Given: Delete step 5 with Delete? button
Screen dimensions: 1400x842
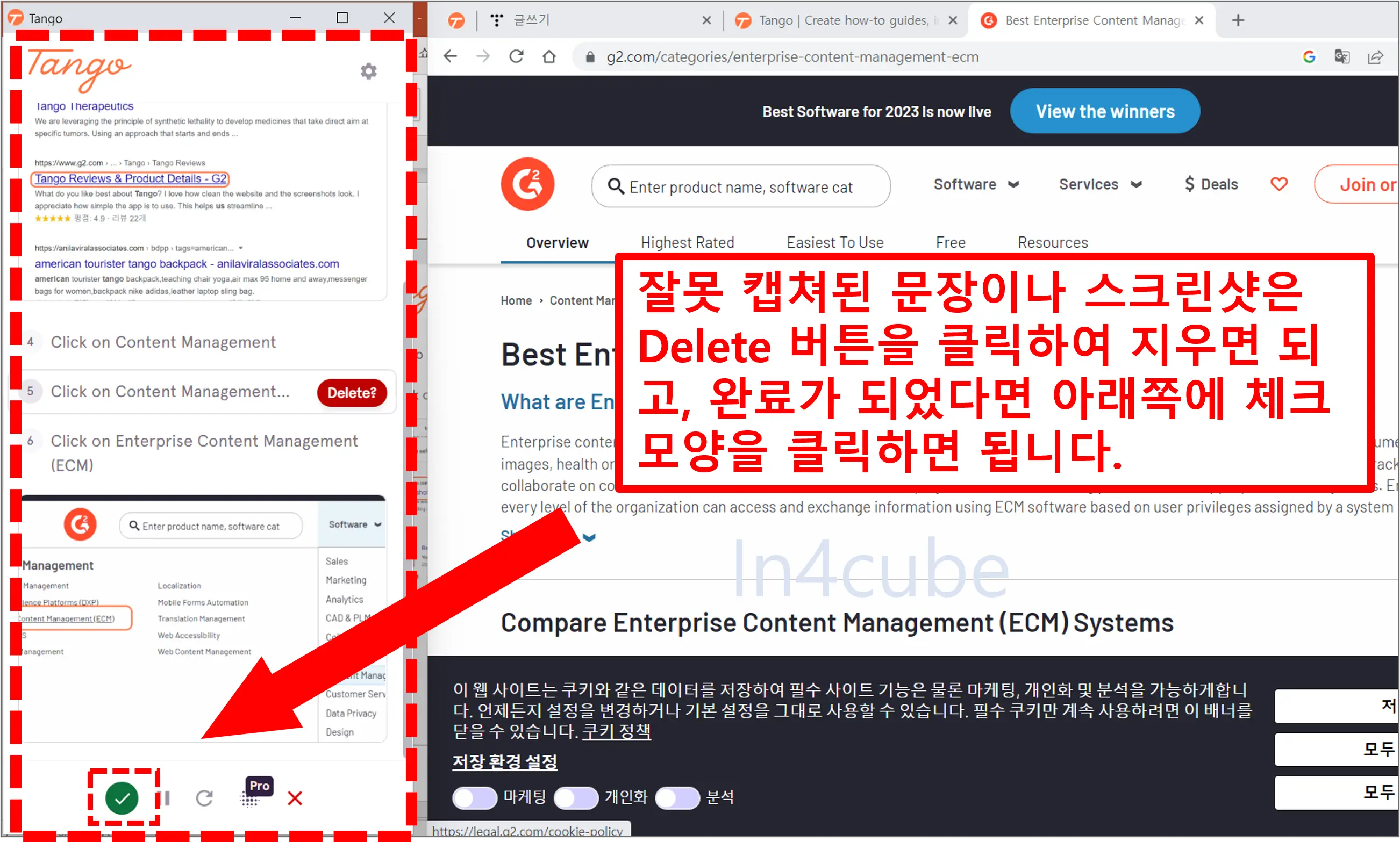Looking at the screenshot, I should 352,393.
